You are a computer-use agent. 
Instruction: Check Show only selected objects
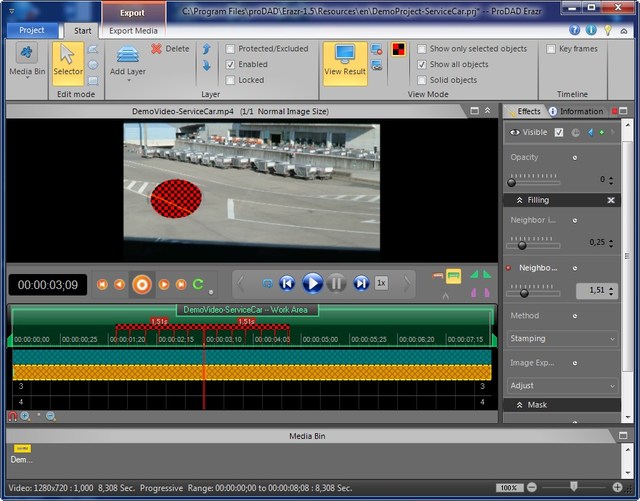[x=421, y=48]
